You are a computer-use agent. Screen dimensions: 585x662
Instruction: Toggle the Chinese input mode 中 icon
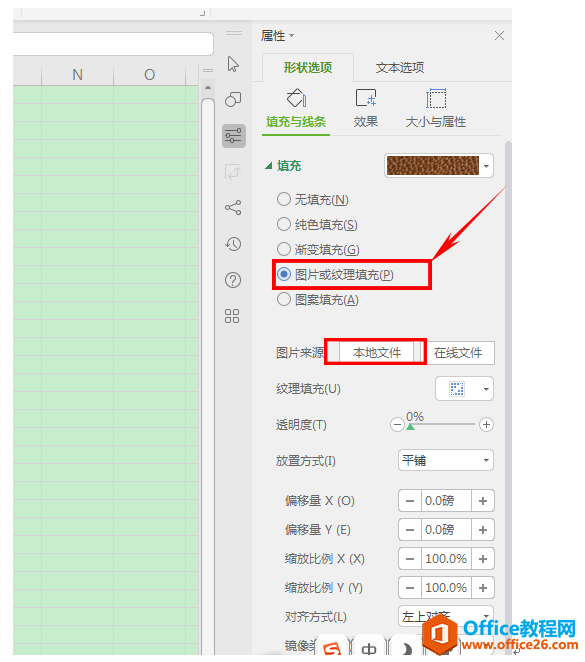369,649
